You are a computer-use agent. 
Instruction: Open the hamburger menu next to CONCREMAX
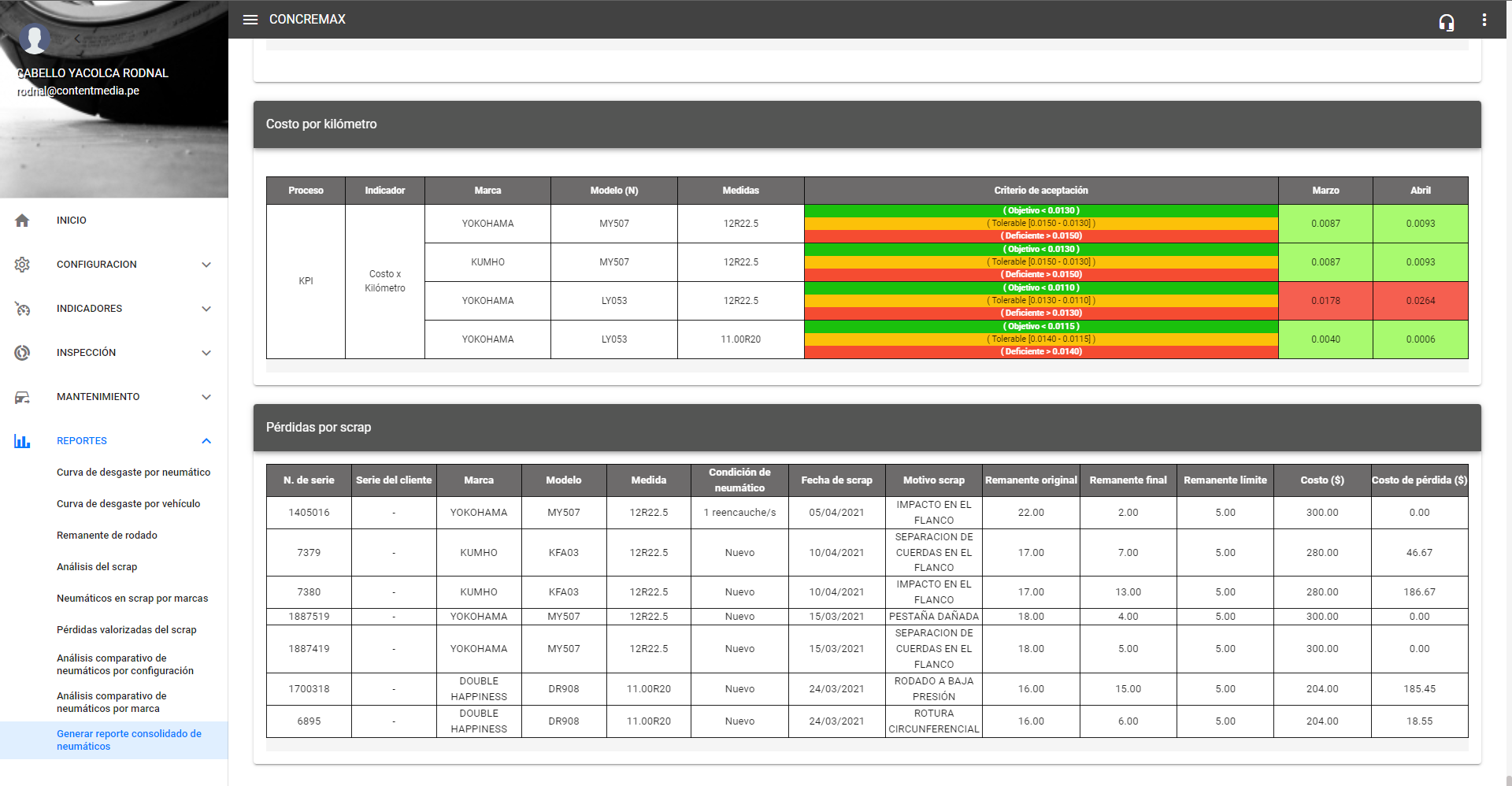tap(250, 20)
